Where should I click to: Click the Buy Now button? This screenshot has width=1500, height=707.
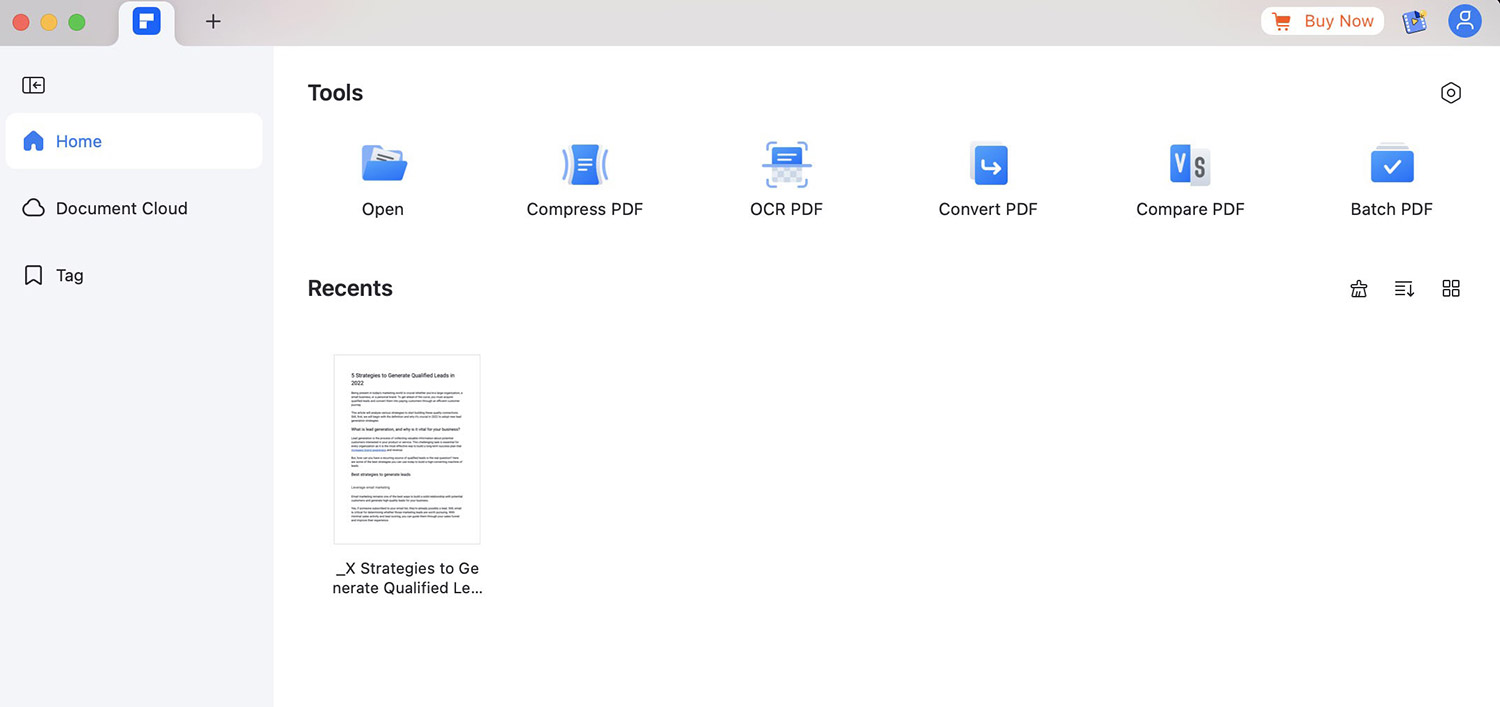click(x=1323, y=21)
